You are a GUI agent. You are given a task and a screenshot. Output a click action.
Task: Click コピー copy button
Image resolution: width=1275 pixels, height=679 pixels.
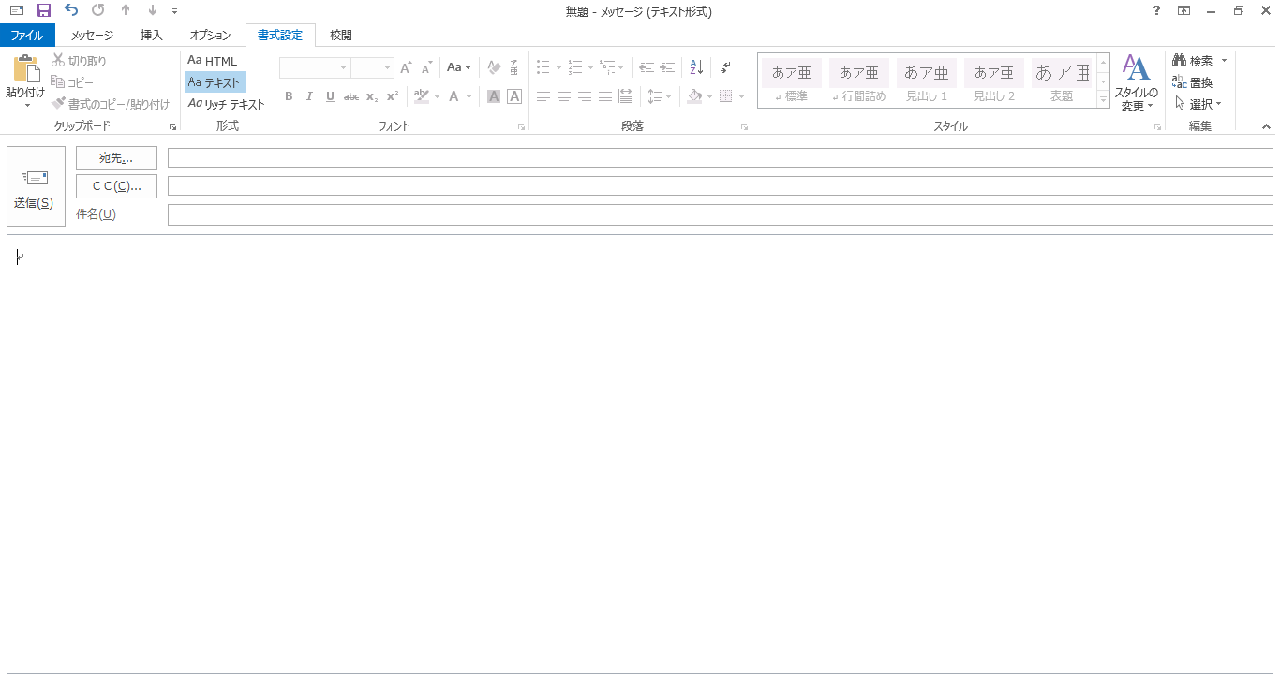[73, 82]
